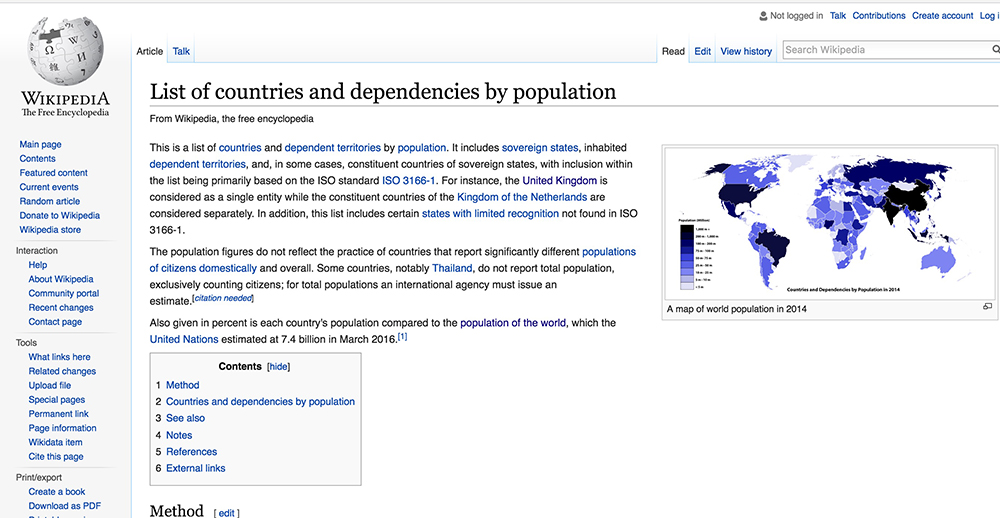Open Wikipedia store link
The image size is (1000, 518).
[50, 230]
